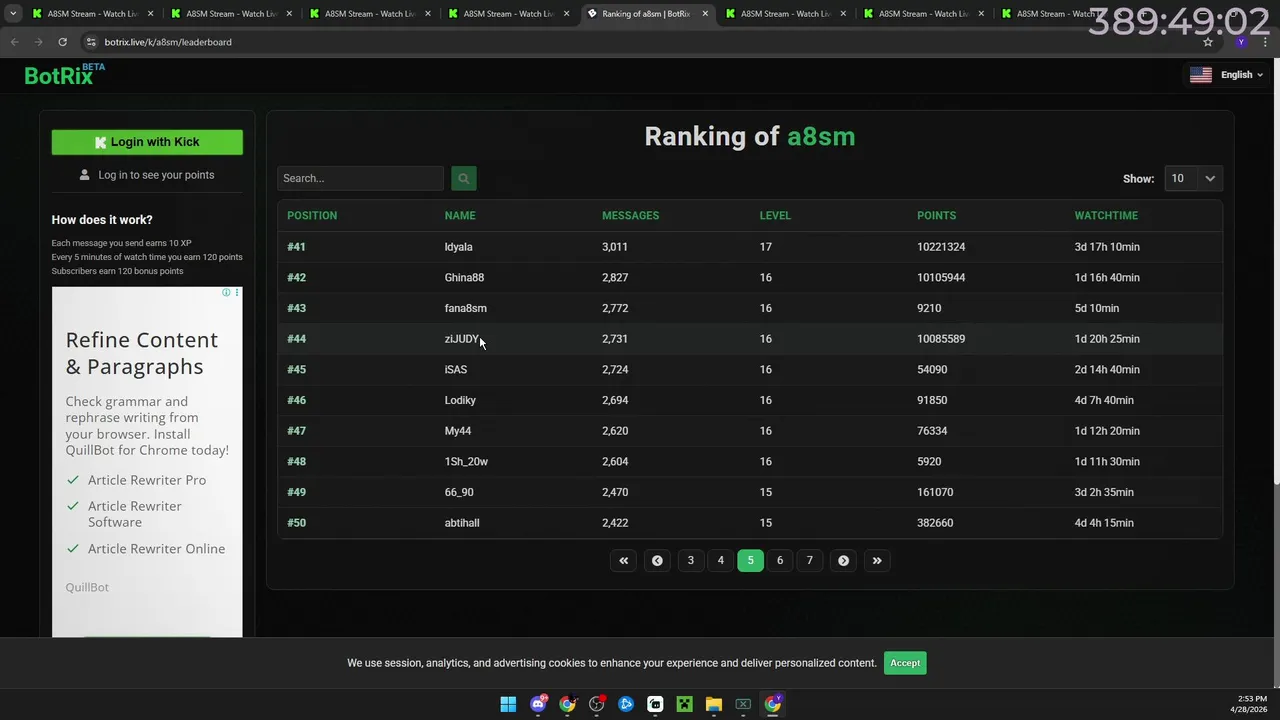Viewport: 1280px width, 720px height.
Task: Expand the Show rows-per-page dropdown
Action: point(1193,178)
